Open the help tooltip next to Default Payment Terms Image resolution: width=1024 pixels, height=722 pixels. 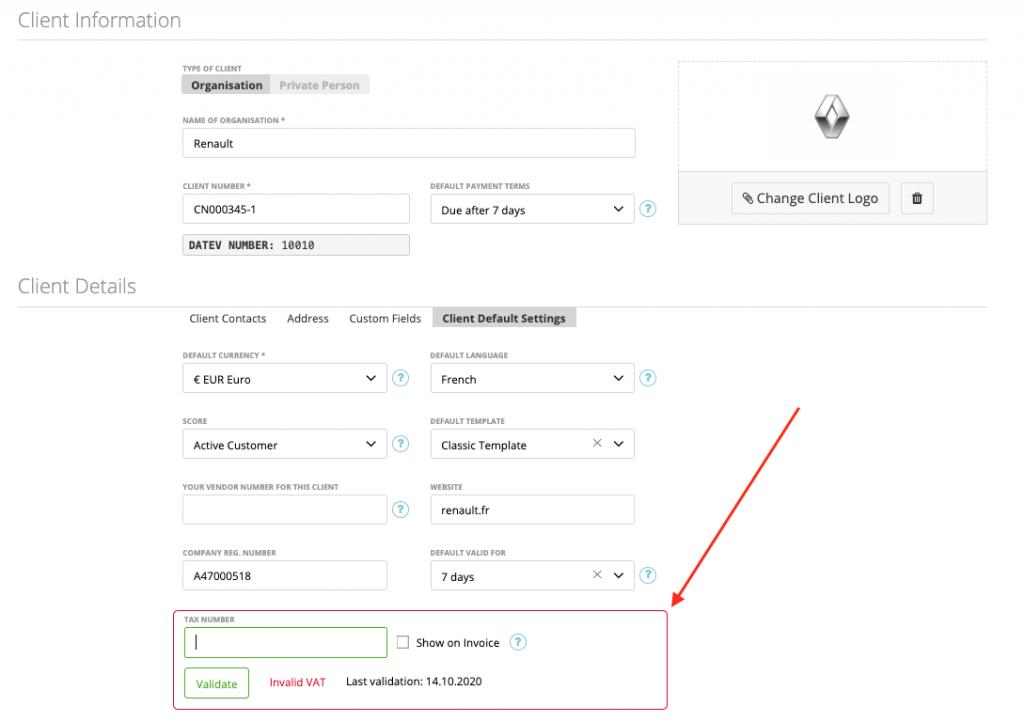[647, 209]
